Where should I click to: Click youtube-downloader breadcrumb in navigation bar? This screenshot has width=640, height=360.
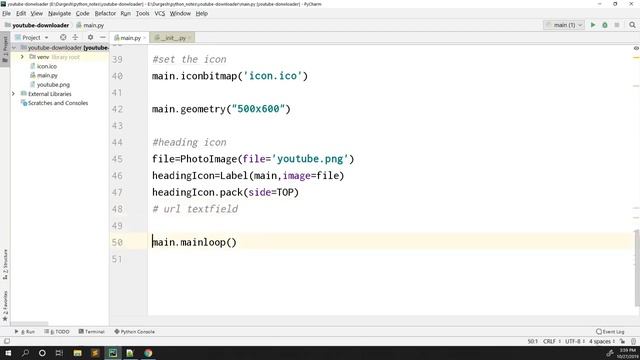point(36,25)
